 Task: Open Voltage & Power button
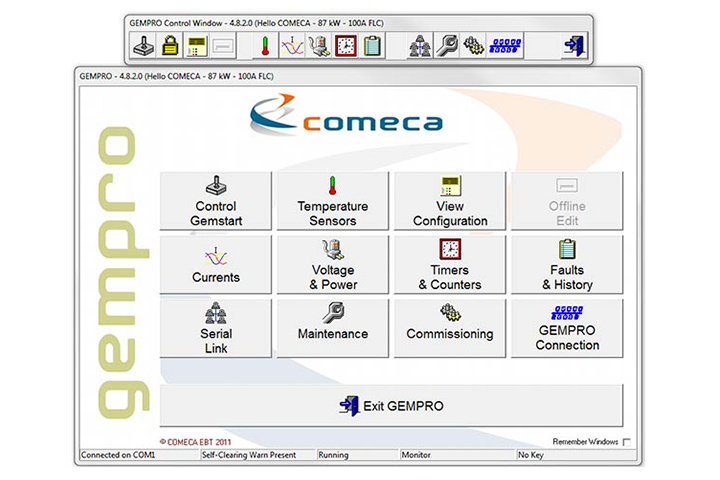(333, 265)
